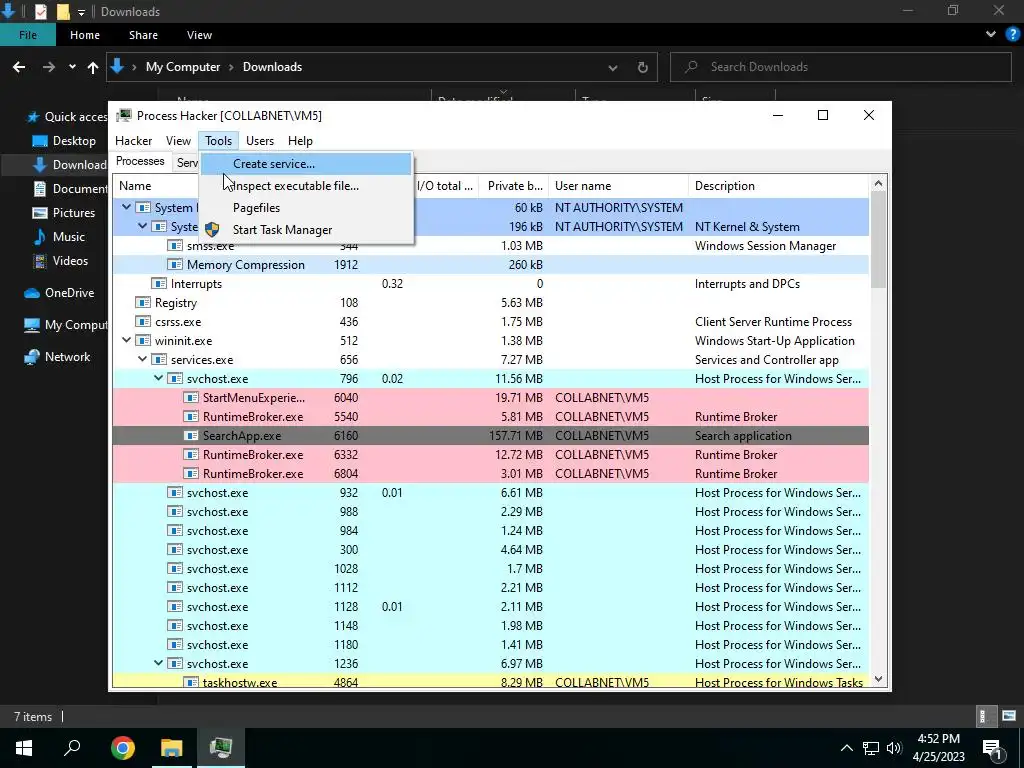Click the Explorer refresh button
The height and width of the screenshot is (768, 1024).
click(x=643, y=67)
